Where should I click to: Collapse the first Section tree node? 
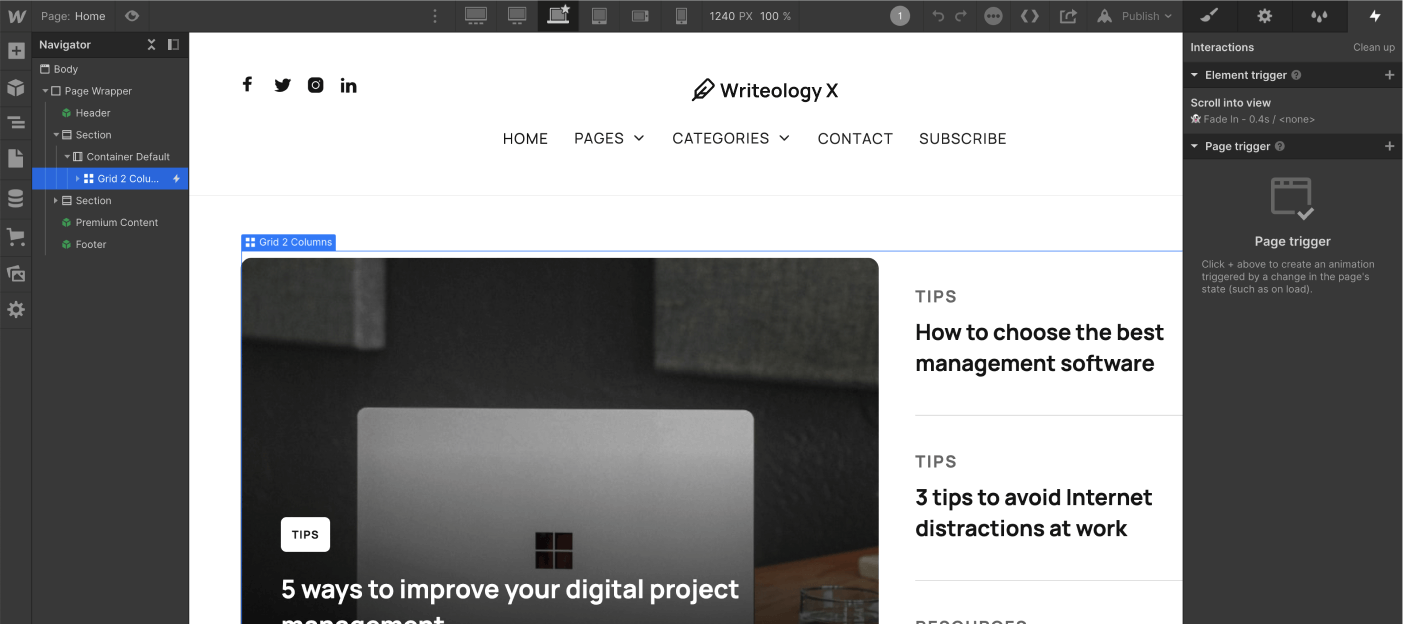pyautogui.click(x=56, y=135)
